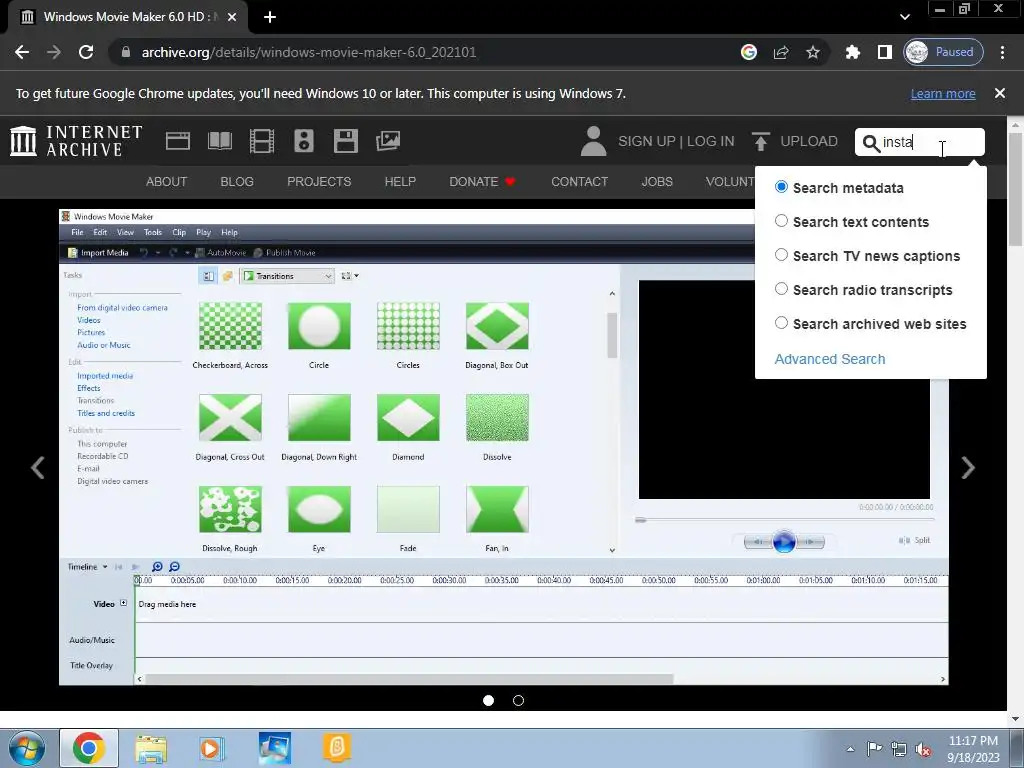Click HELP in navigation bar
The image size is (1024, 768).
pos(400,182)
